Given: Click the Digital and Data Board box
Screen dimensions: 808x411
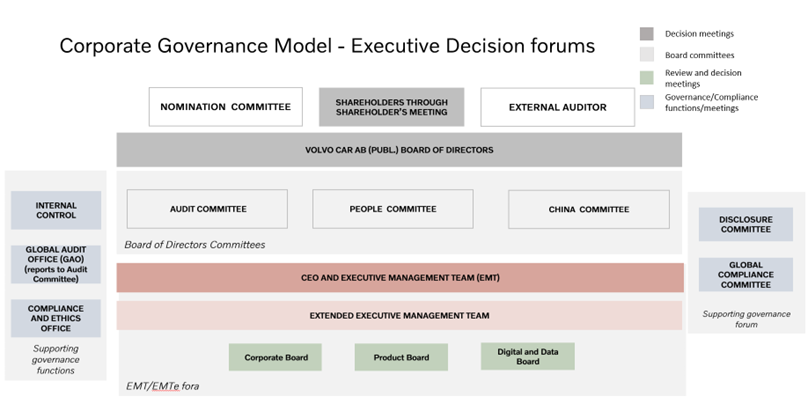Looking at the screenshot, I should [527, 356].
